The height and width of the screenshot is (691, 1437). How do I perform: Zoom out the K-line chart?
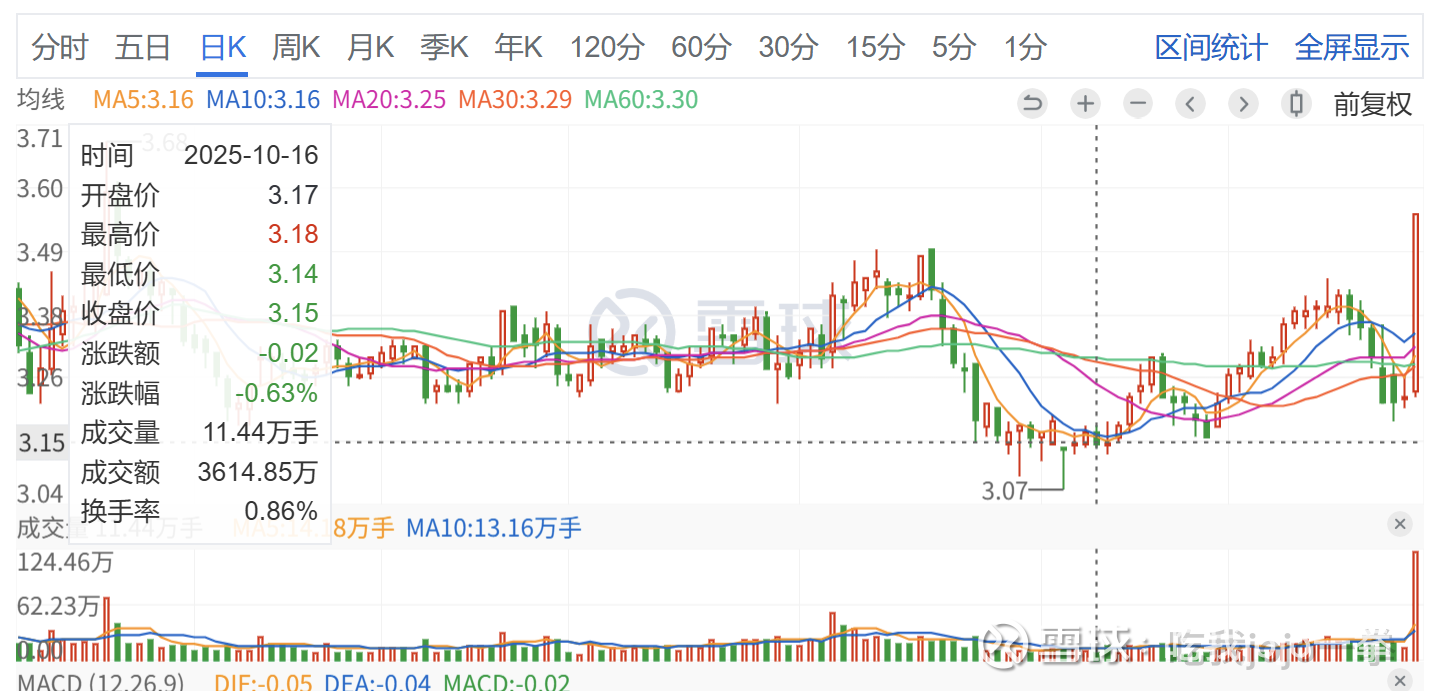tap(1137, 103)
